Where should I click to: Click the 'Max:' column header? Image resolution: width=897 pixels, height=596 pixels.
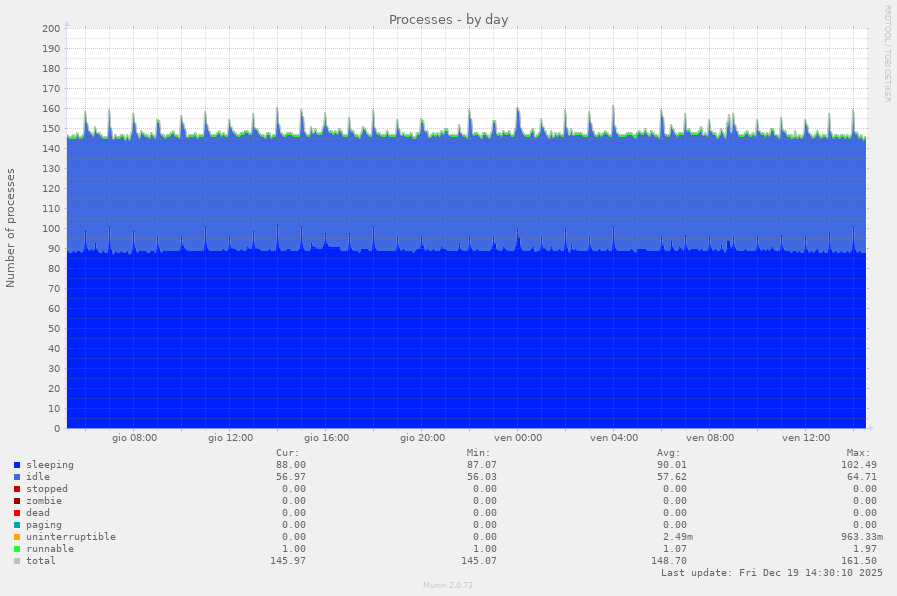coord(858,453)
